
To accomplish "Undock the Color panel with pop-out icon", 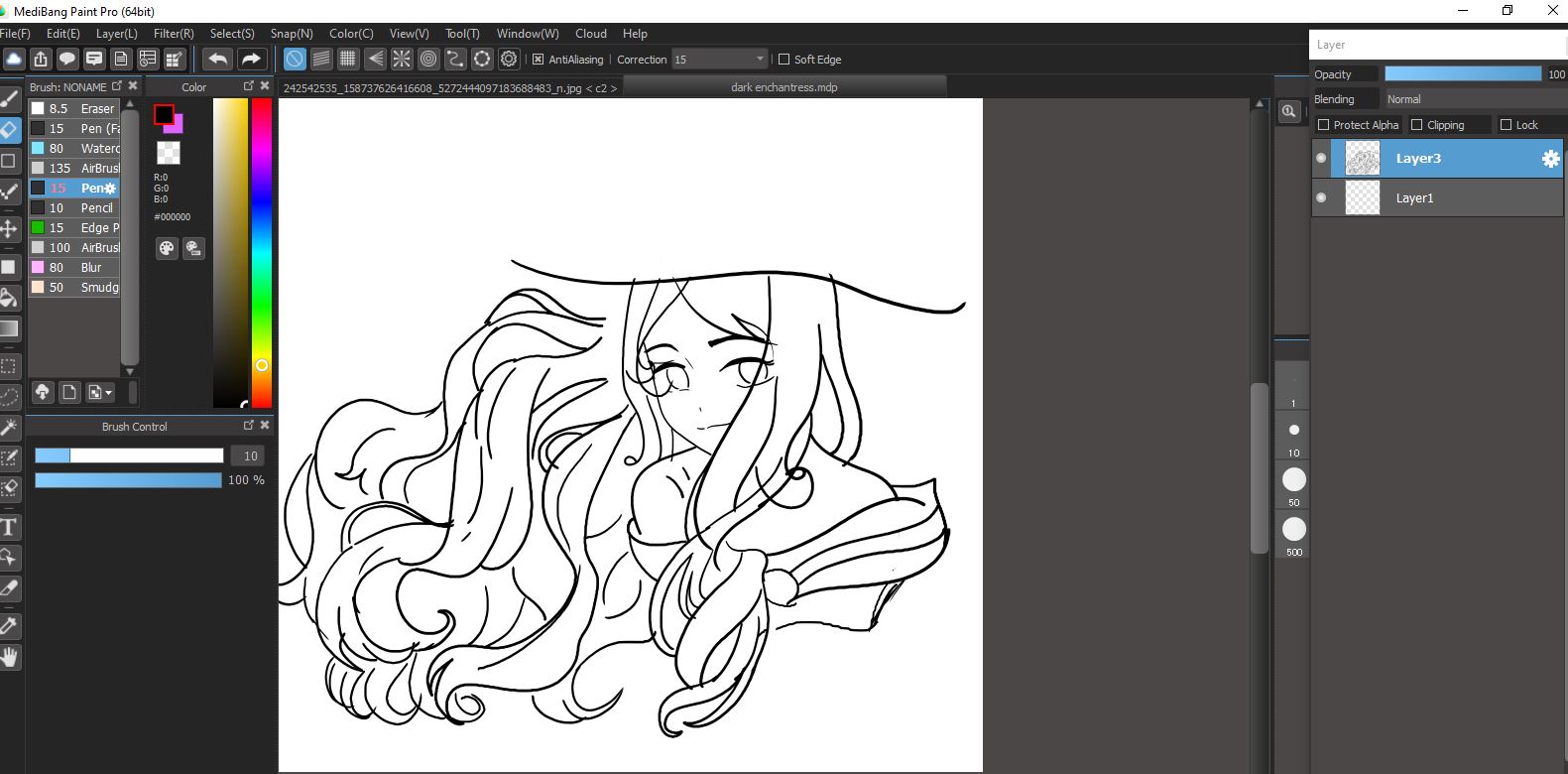I will click(249, 86).
